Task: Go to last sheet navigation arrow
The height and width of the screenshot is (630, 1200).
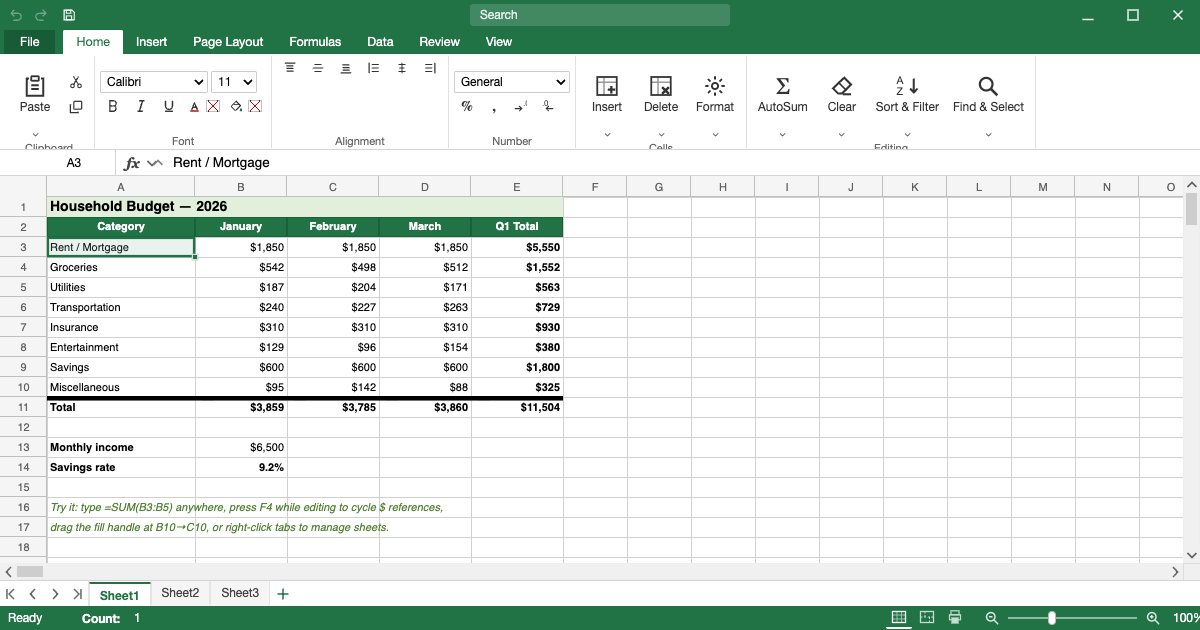Action: point(77,594)
